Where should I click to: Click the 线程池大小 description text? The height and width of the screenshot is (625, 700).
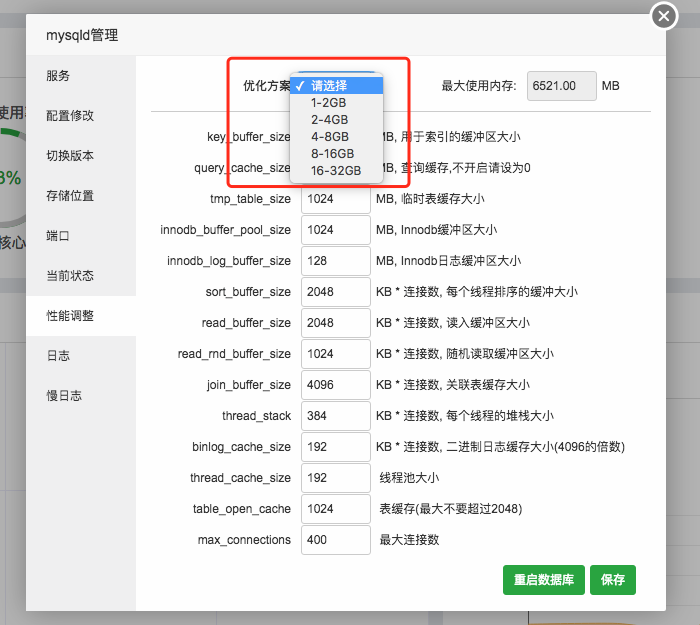coord(409,478)
